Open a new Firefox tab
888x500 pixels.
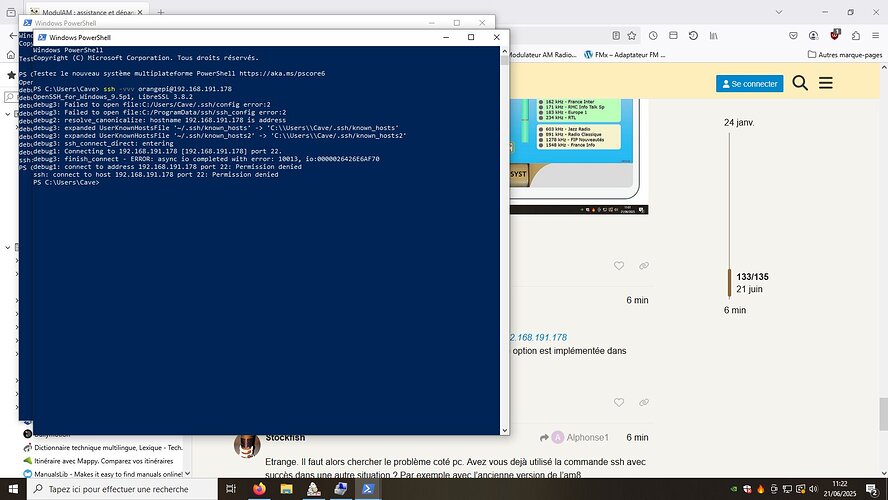coord(161,12)
